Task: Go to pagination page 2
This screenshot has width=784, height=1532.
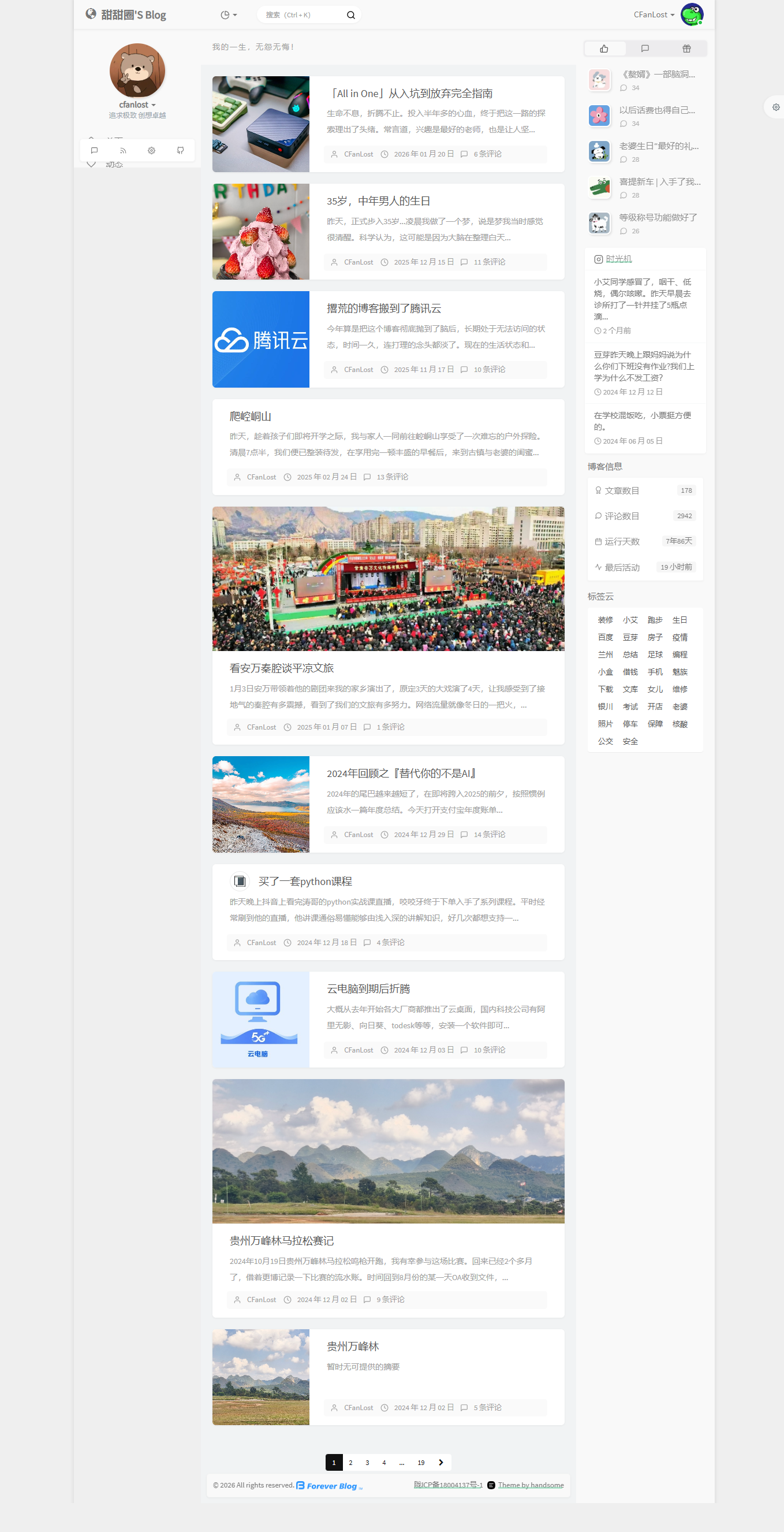Action: tap(350, 1462)
